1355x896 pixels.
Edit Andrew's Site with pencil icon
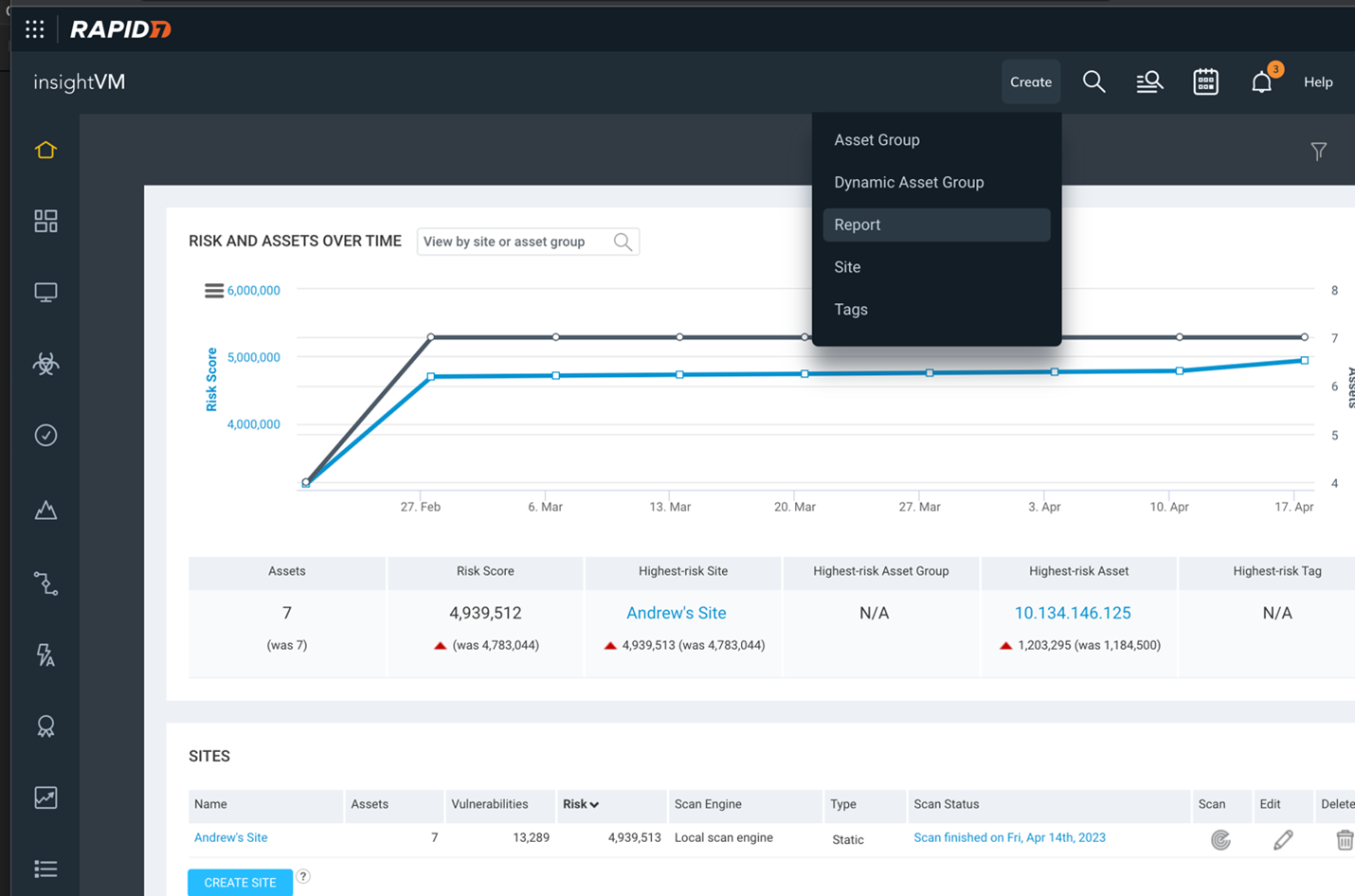(x=1283, y=839)
